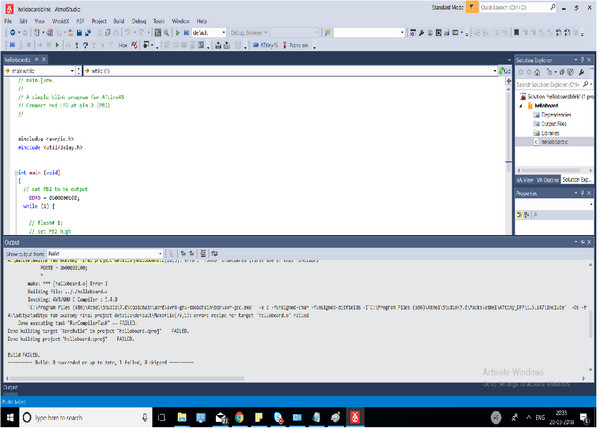The height and width of the screenshot is (428, 600).
Task: Click the None on tool selector
Action: [x=296, y=45]
